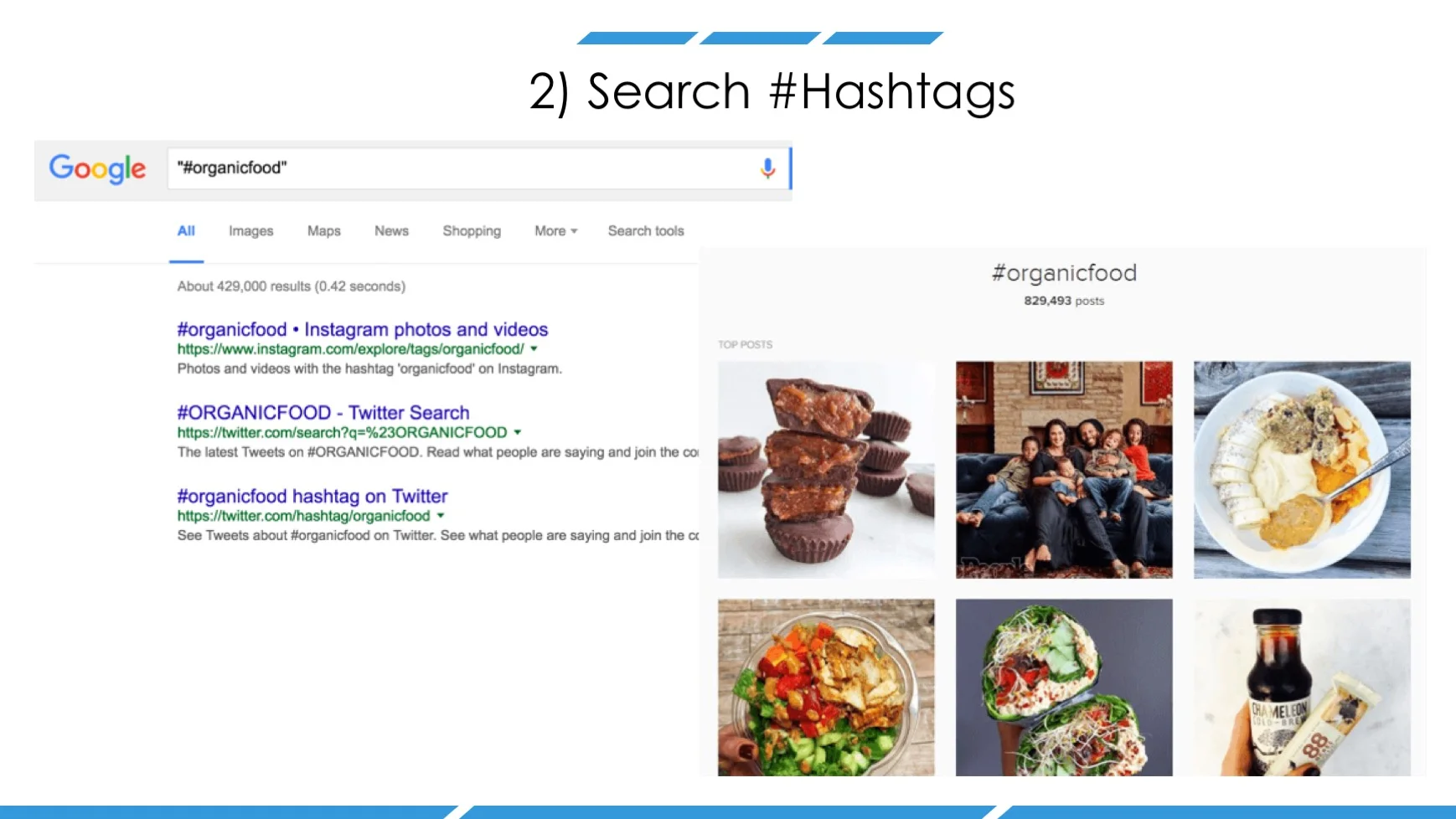1456x819 pixels.
Task: Click the "829,493 posts" count
Action: [1064, 301]
